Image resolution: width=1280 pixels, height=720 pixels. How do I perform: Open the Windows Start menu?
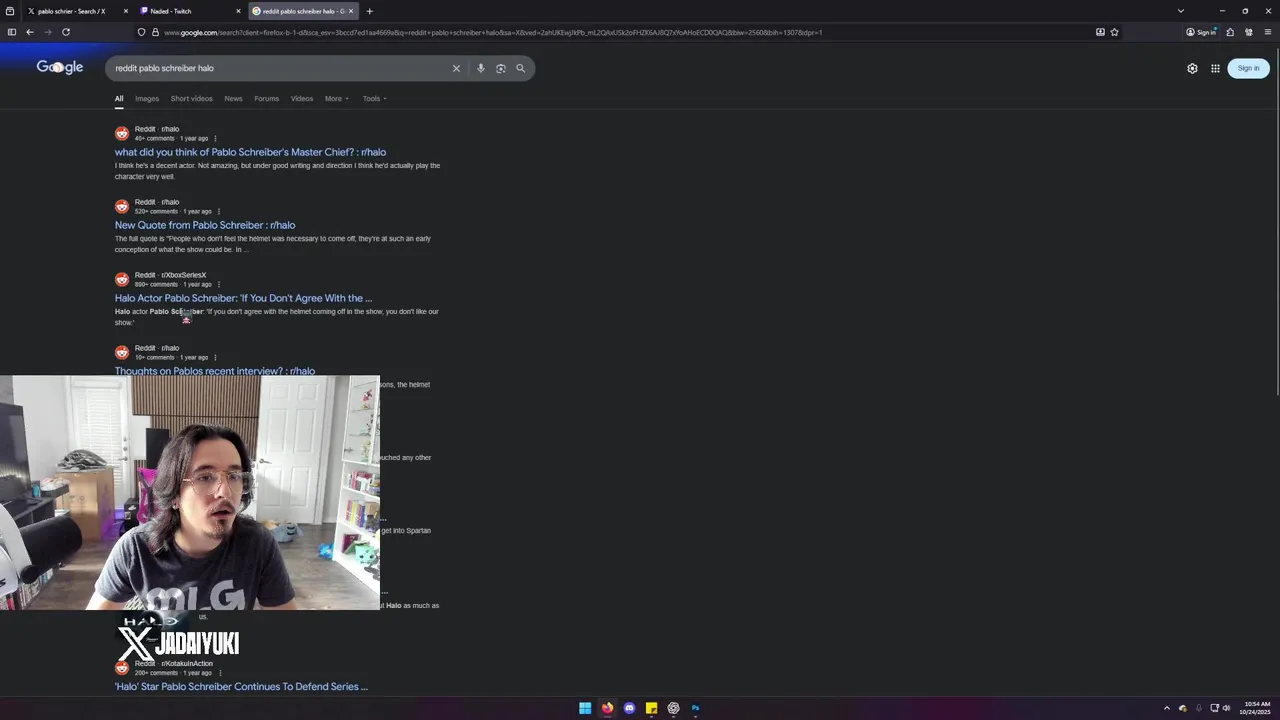coord(585,708)
